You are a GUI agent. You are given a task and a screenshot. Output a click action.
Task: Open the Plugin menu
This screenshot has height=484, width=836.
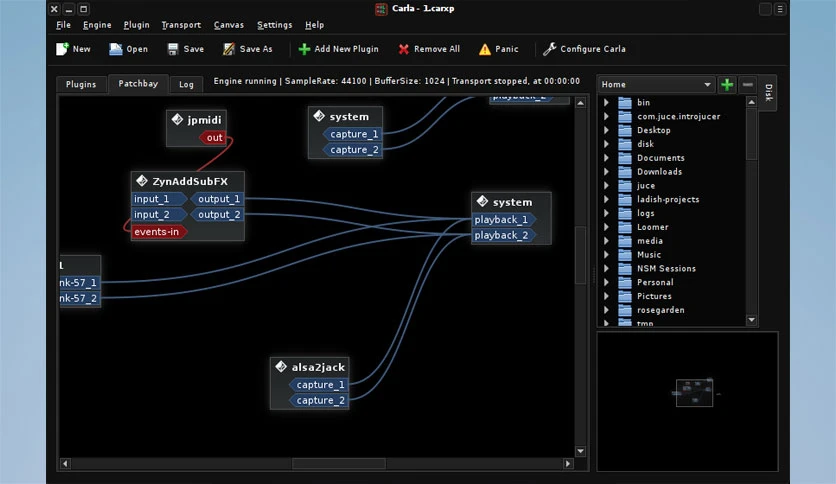[136, 25]
